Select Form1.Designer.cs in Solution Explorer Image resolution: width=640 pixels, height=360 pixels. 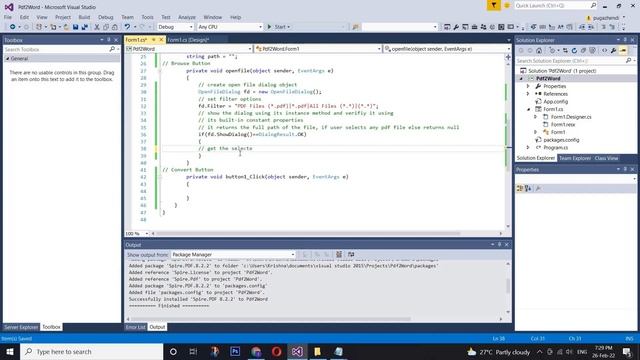tap(571, 117)
